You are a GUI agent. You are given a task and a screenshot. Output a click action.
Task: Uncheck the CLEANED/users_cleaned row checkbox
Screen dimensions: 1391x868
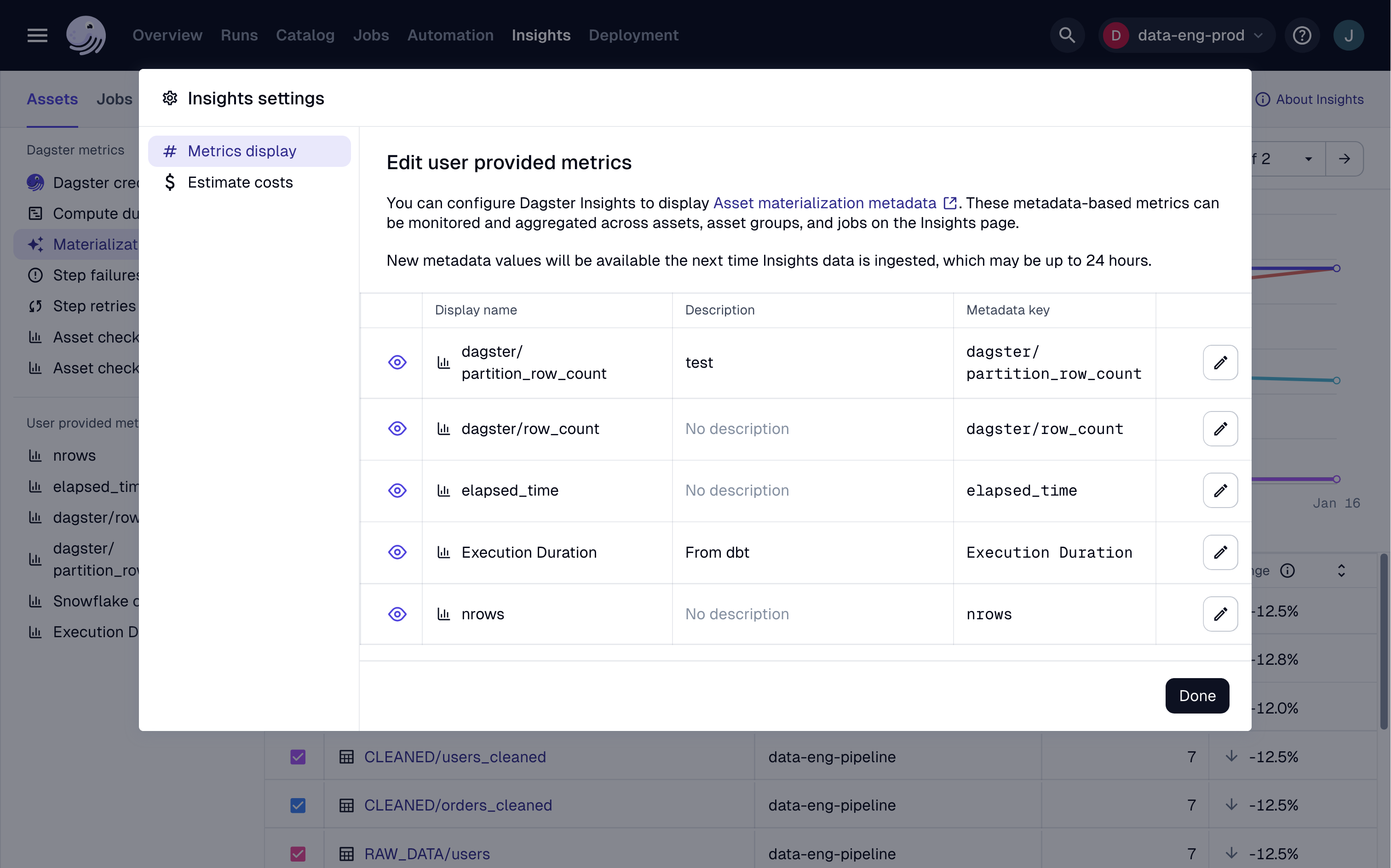click(297, 757)
